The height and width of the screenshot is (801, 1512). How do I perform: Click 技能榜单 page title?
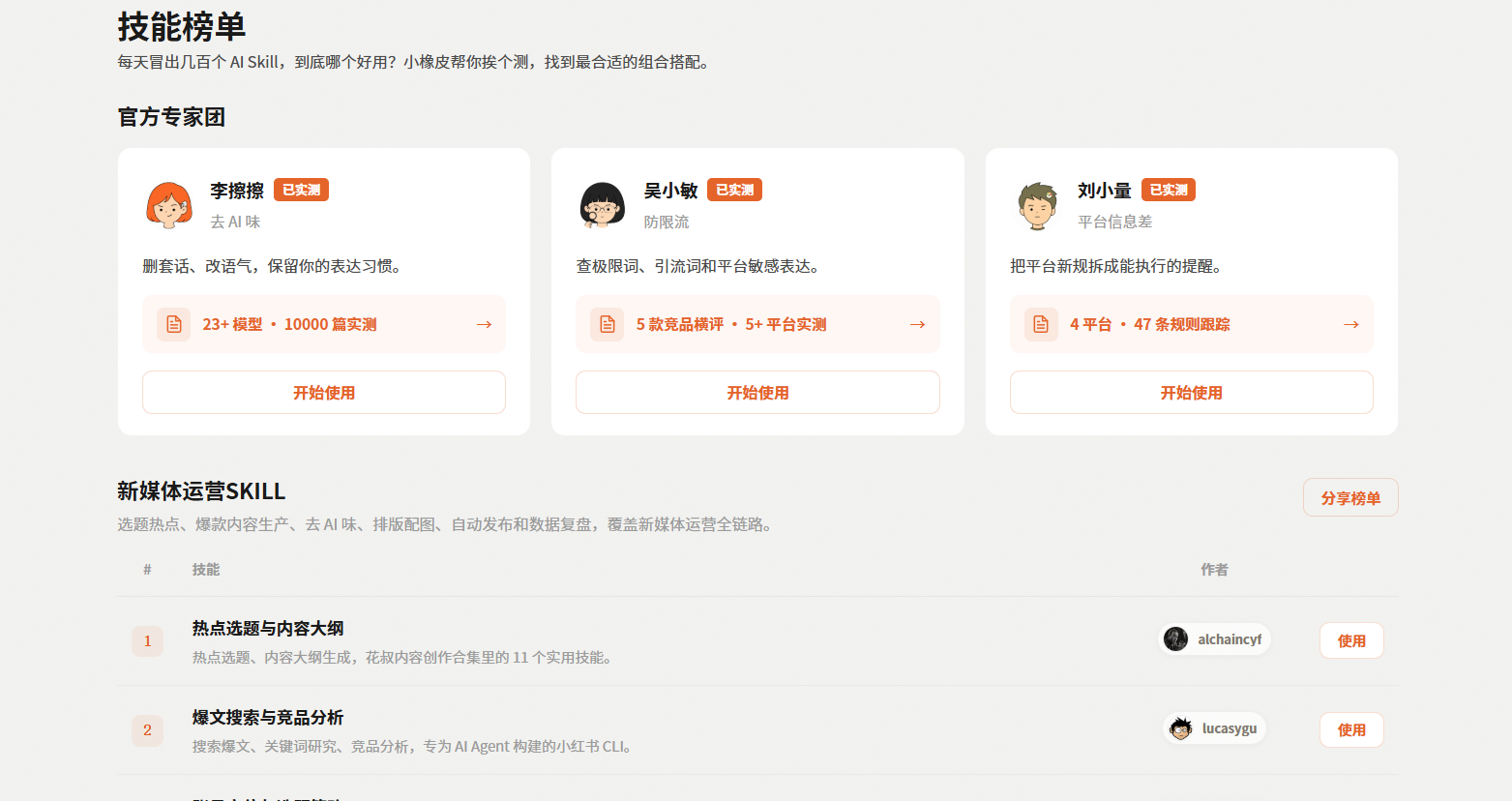182,26
